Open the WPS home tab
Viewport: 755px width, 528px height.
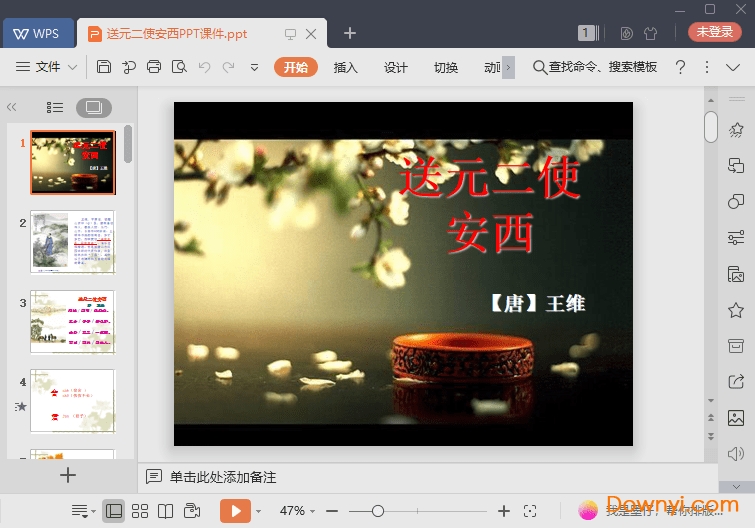pos(38,33)
